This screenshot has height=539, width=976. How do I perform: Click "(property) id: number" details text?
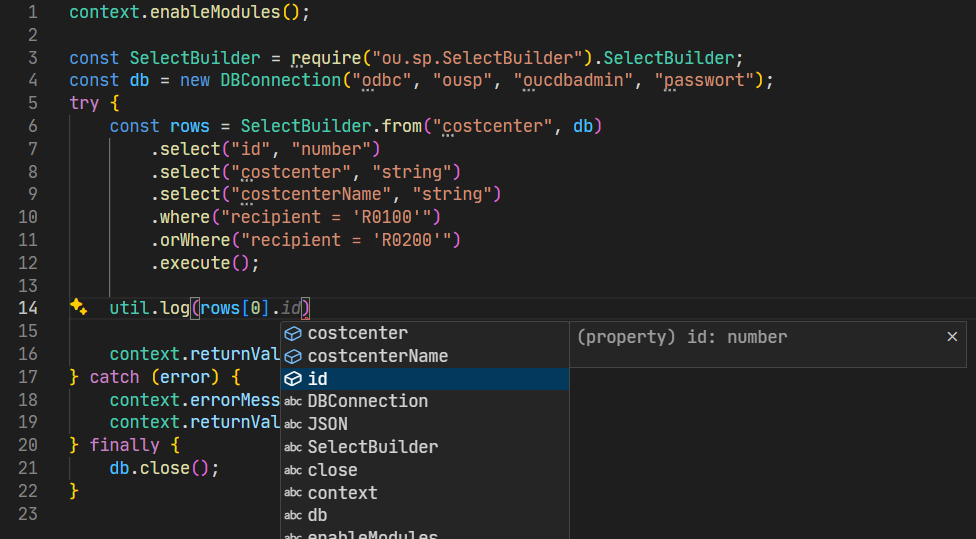click(x=682, y=337)
